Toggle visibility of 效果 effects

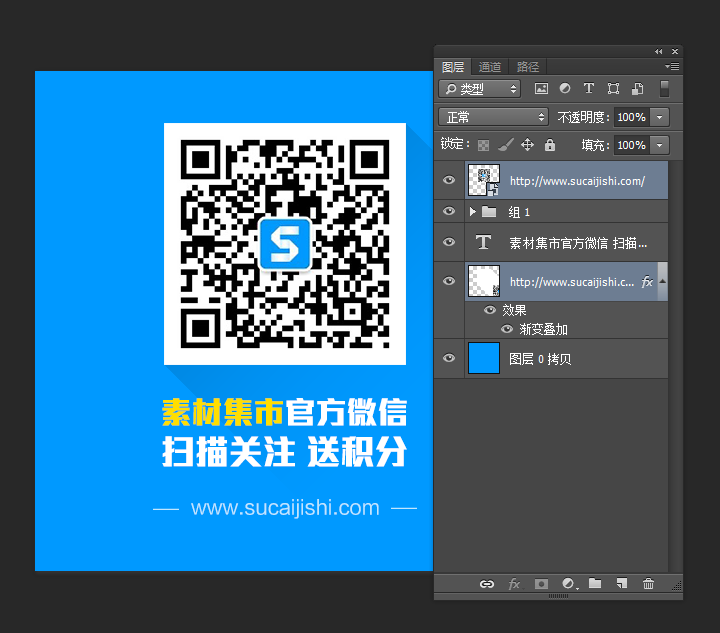point(490,310)
